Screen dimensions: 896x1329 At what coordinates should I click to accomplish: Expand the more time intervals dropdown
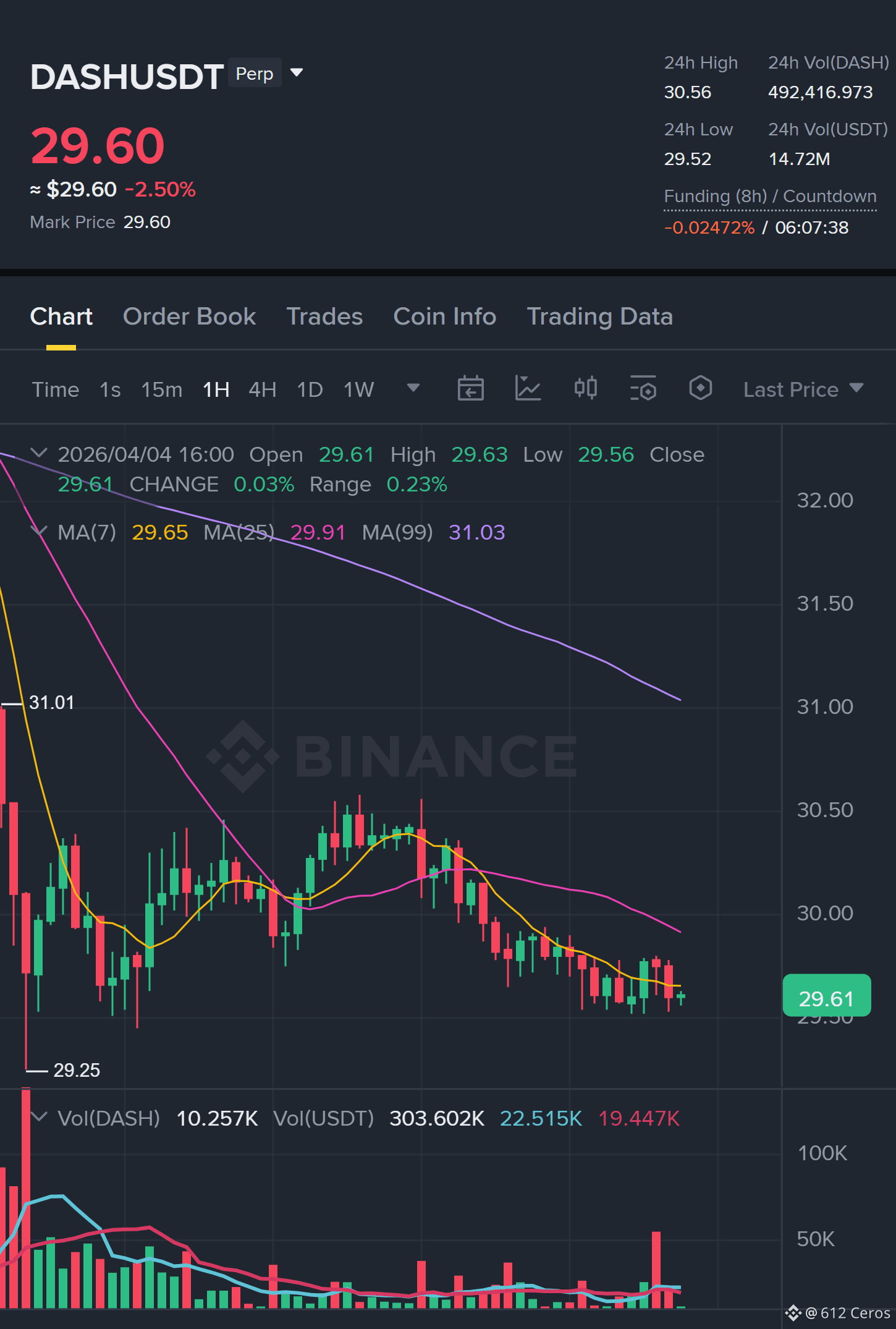tap(413, 388)
